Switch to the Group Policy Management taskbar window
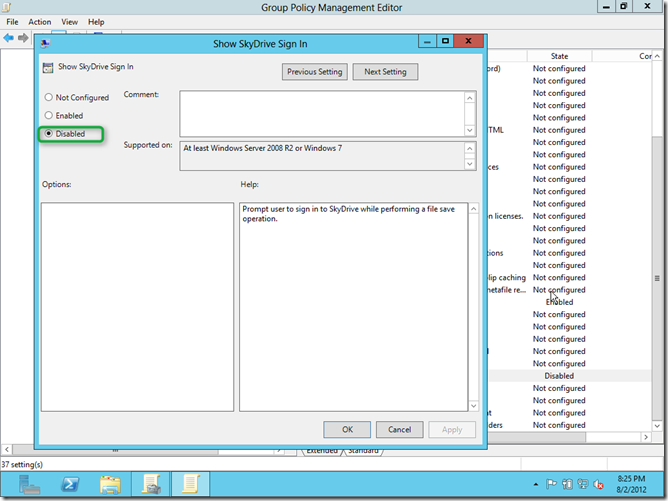This screenshot has width=668, height=501. pyautogui.click(x=151, y=484)
